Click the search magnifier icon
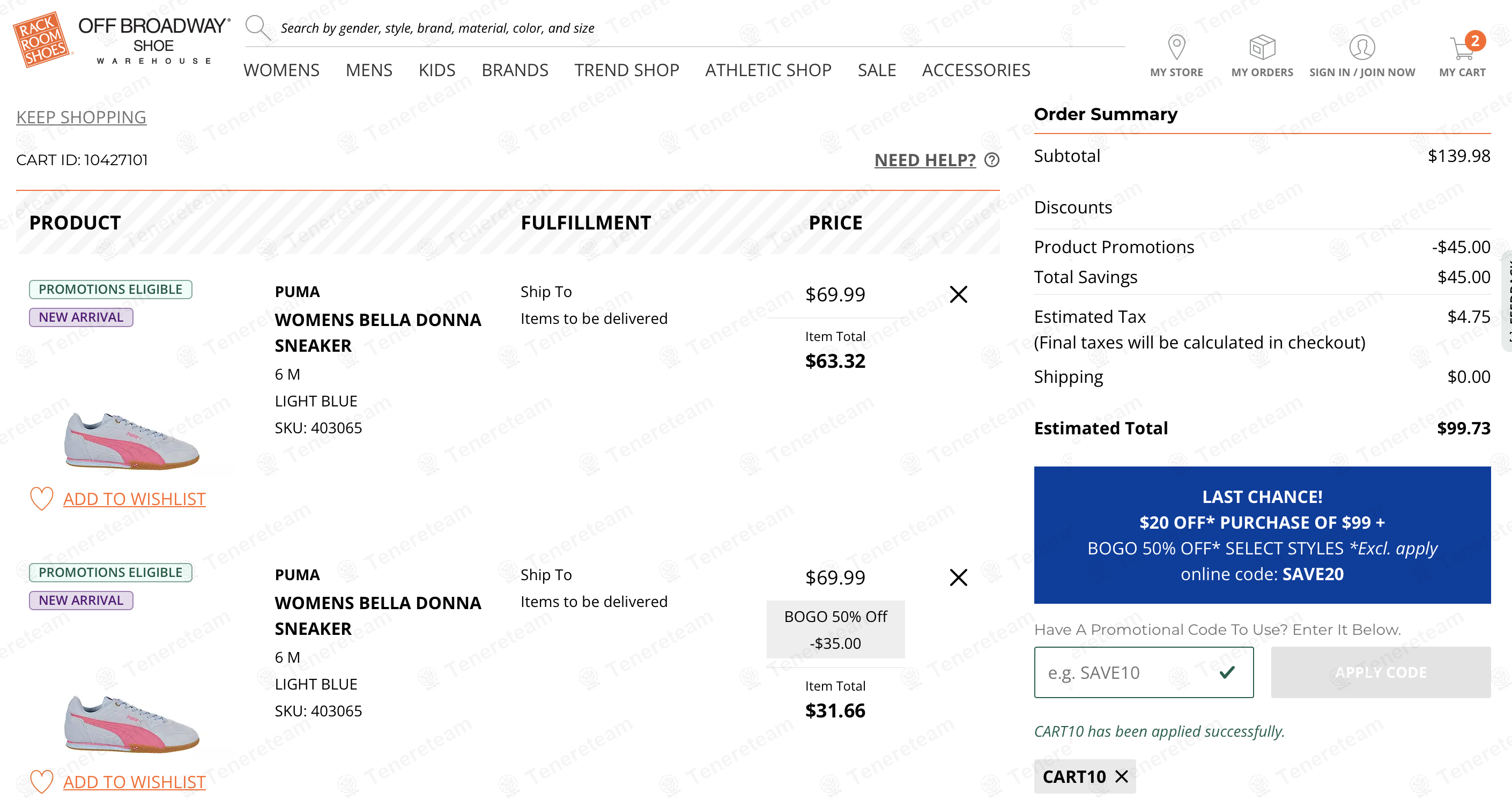This screenshot has height=800, width=1512. pos(257,27)
